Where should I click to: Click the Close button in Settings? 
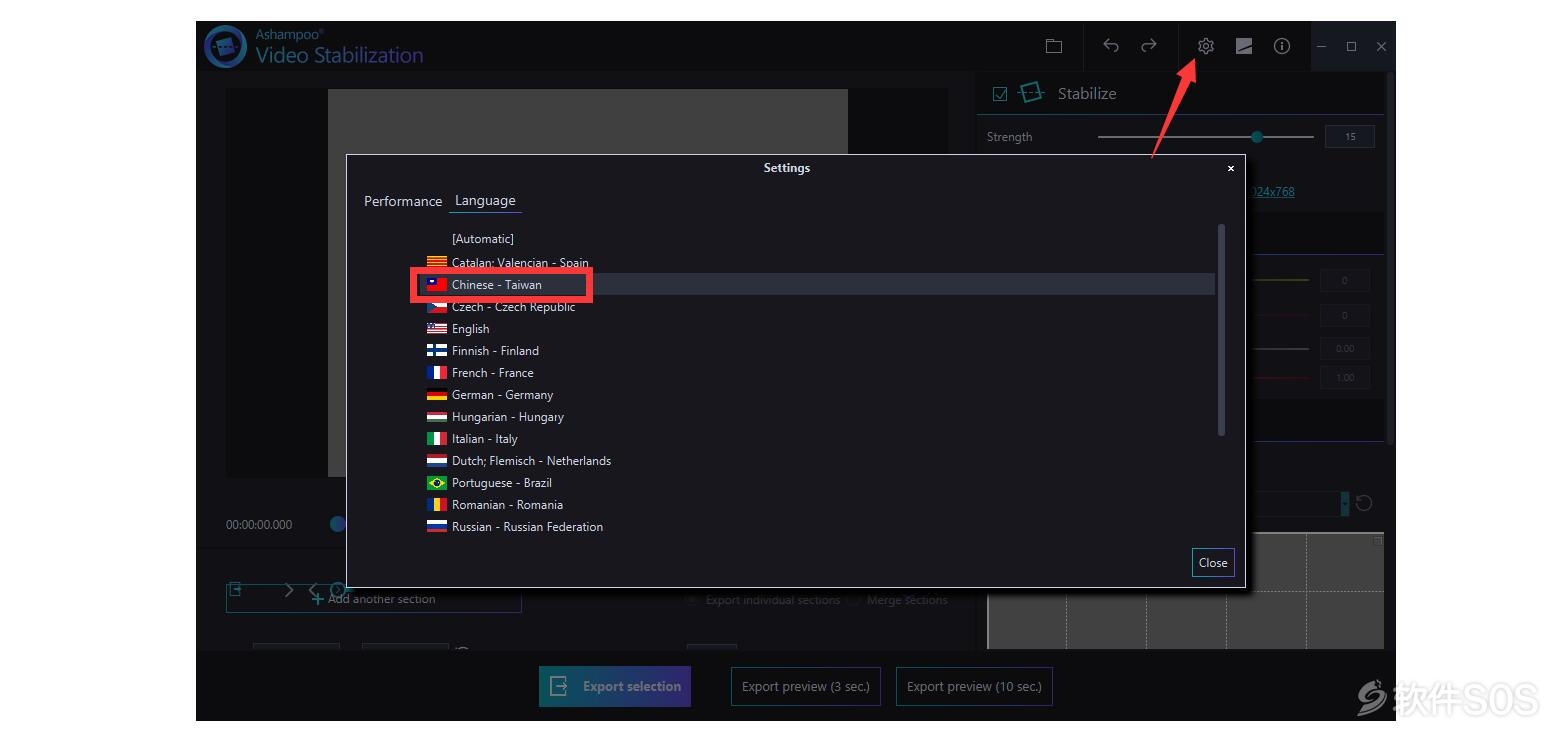(x=1213, y=562)
